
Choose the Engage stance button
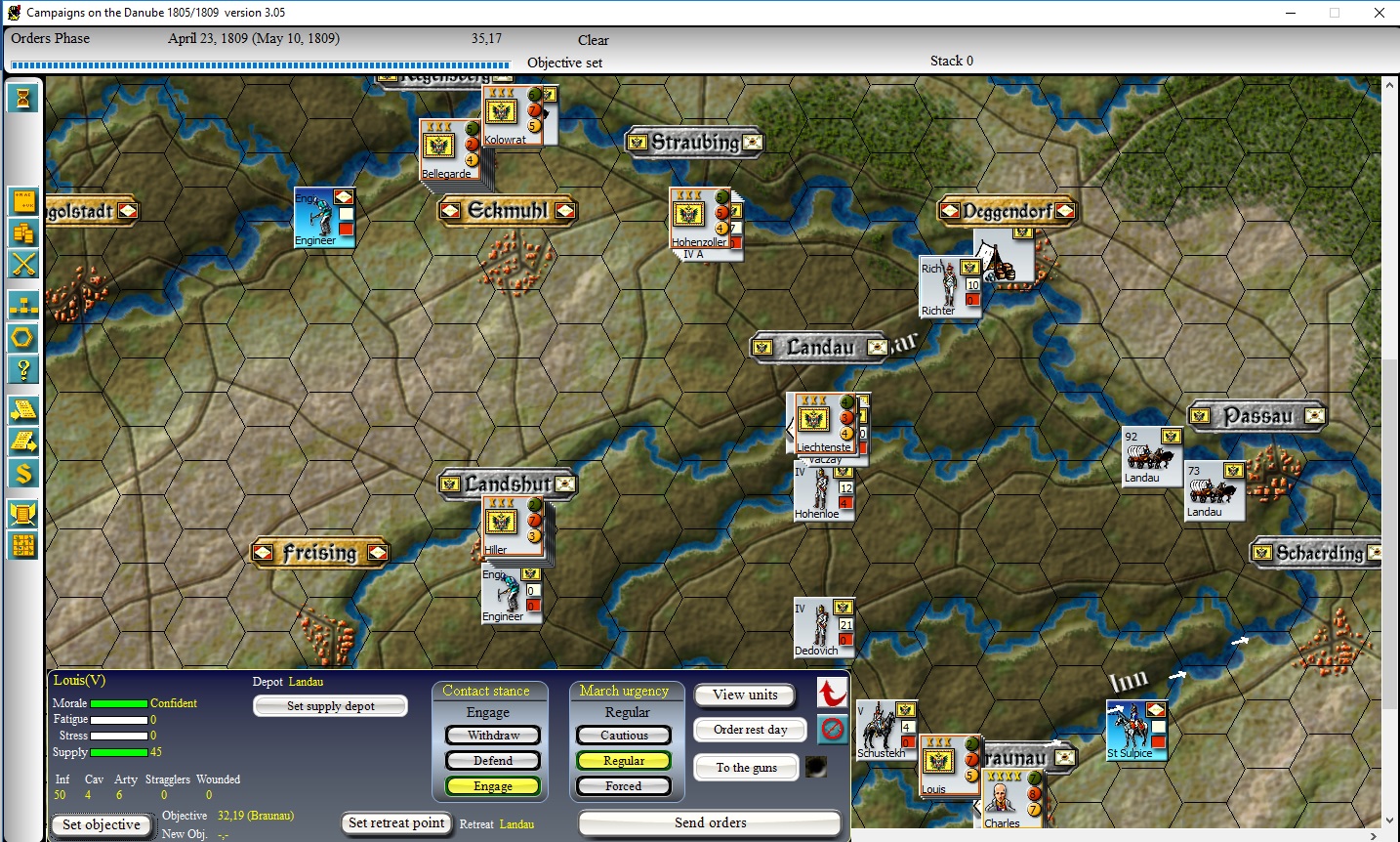(x=493, y=786)
